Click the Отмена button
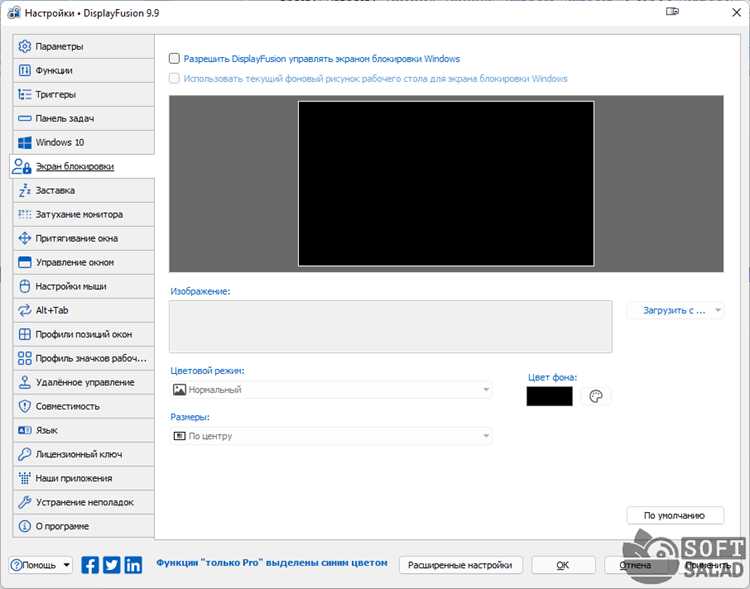Screen dimensions: 750x589 tap(636, 565)
